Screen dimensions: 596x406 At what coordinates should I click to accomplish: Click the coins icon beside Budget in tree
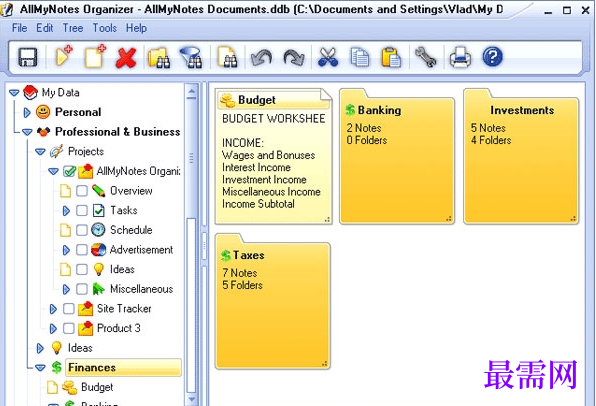click(x=70, y=387)
